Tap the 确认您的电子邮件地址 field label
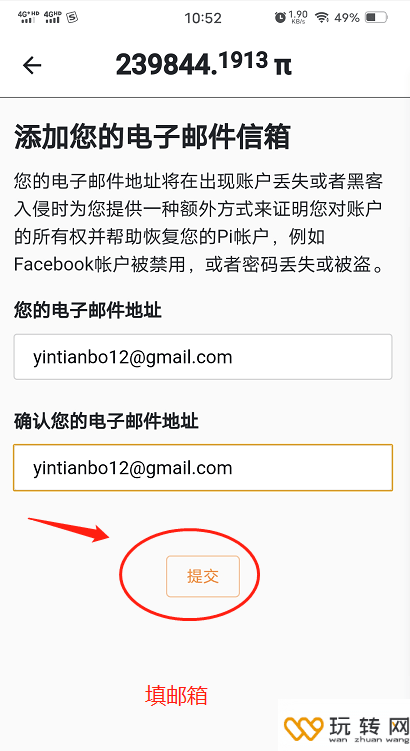 (106, 421)
